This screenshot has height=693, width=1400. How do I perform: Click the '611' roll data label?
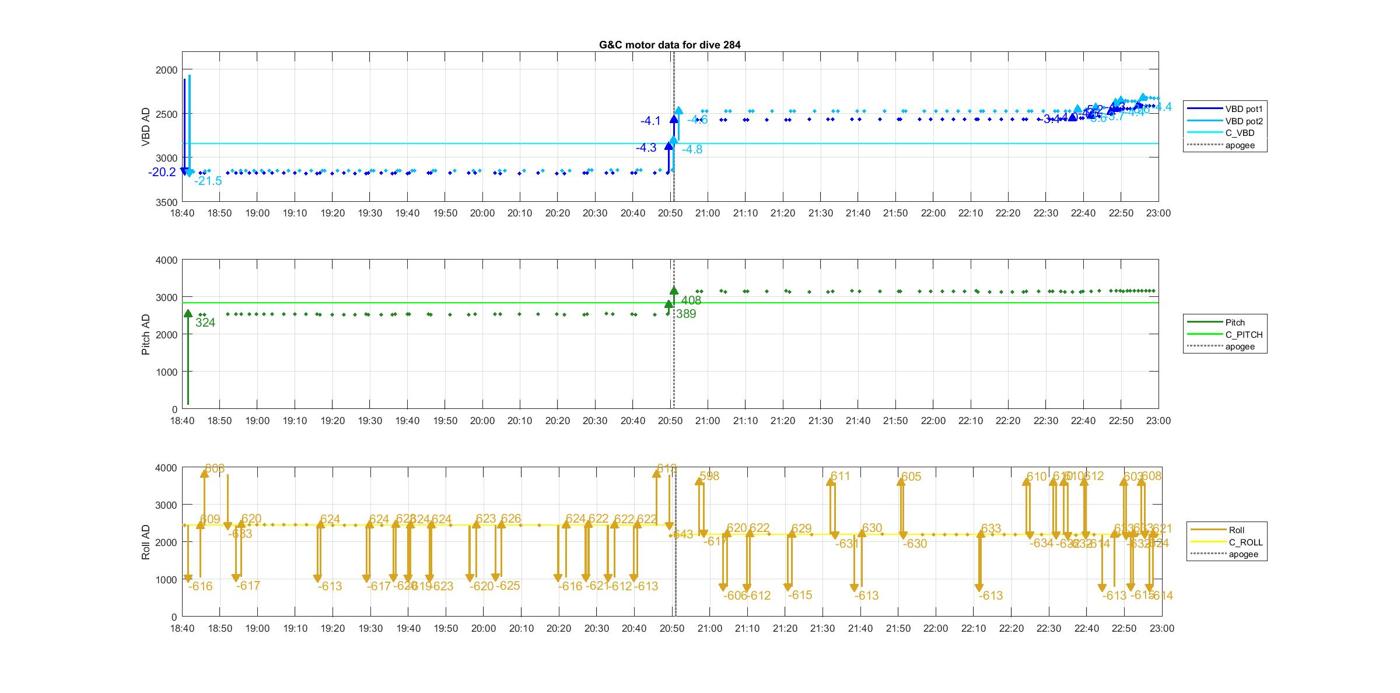840,476
